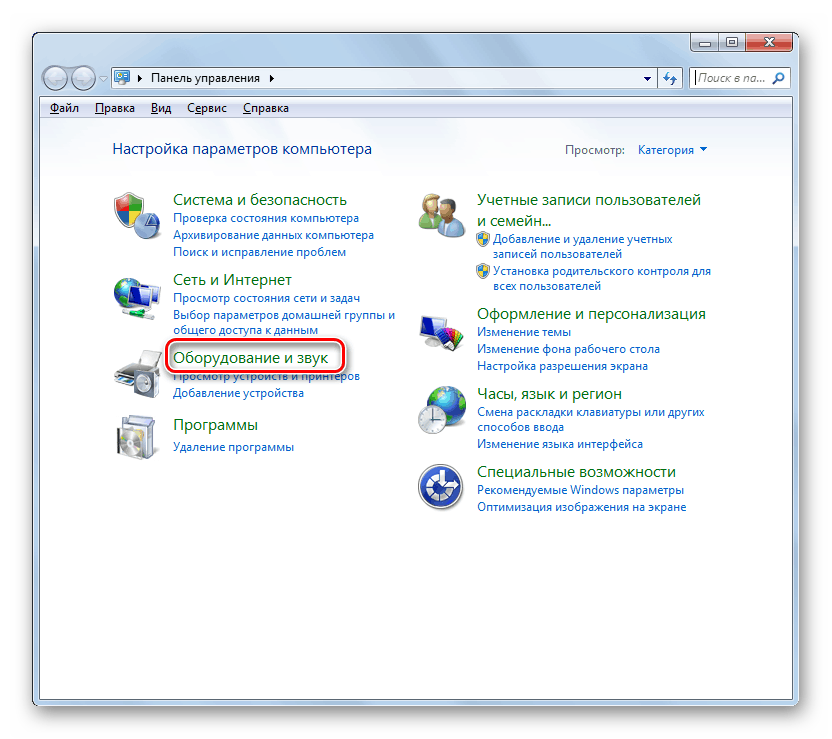Screen dimensions: 832x739
Task: Click the System and Security shield icon
Action: pyautogui.click(x=137, y=216)
